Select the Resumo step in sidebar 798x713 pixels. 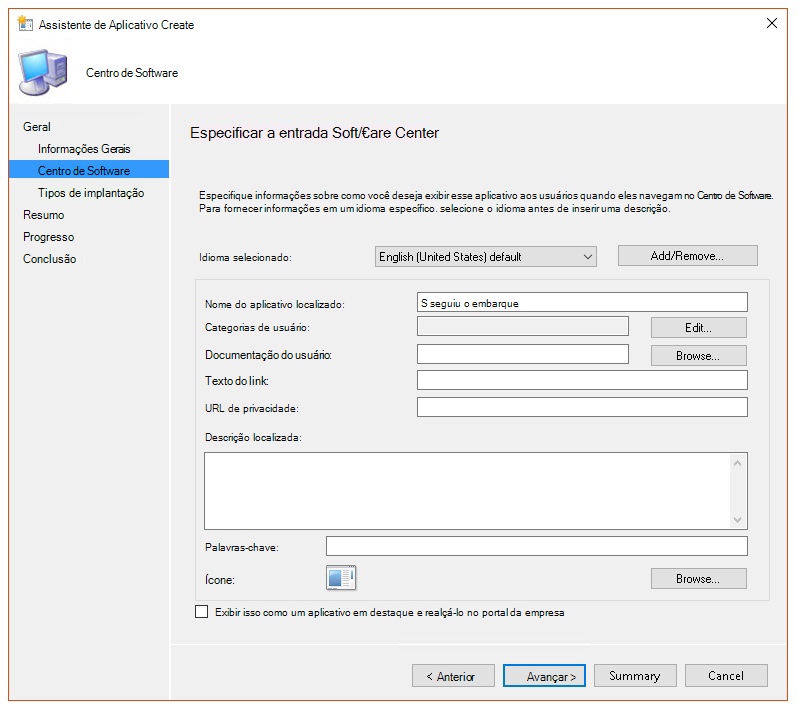[44, 215]
